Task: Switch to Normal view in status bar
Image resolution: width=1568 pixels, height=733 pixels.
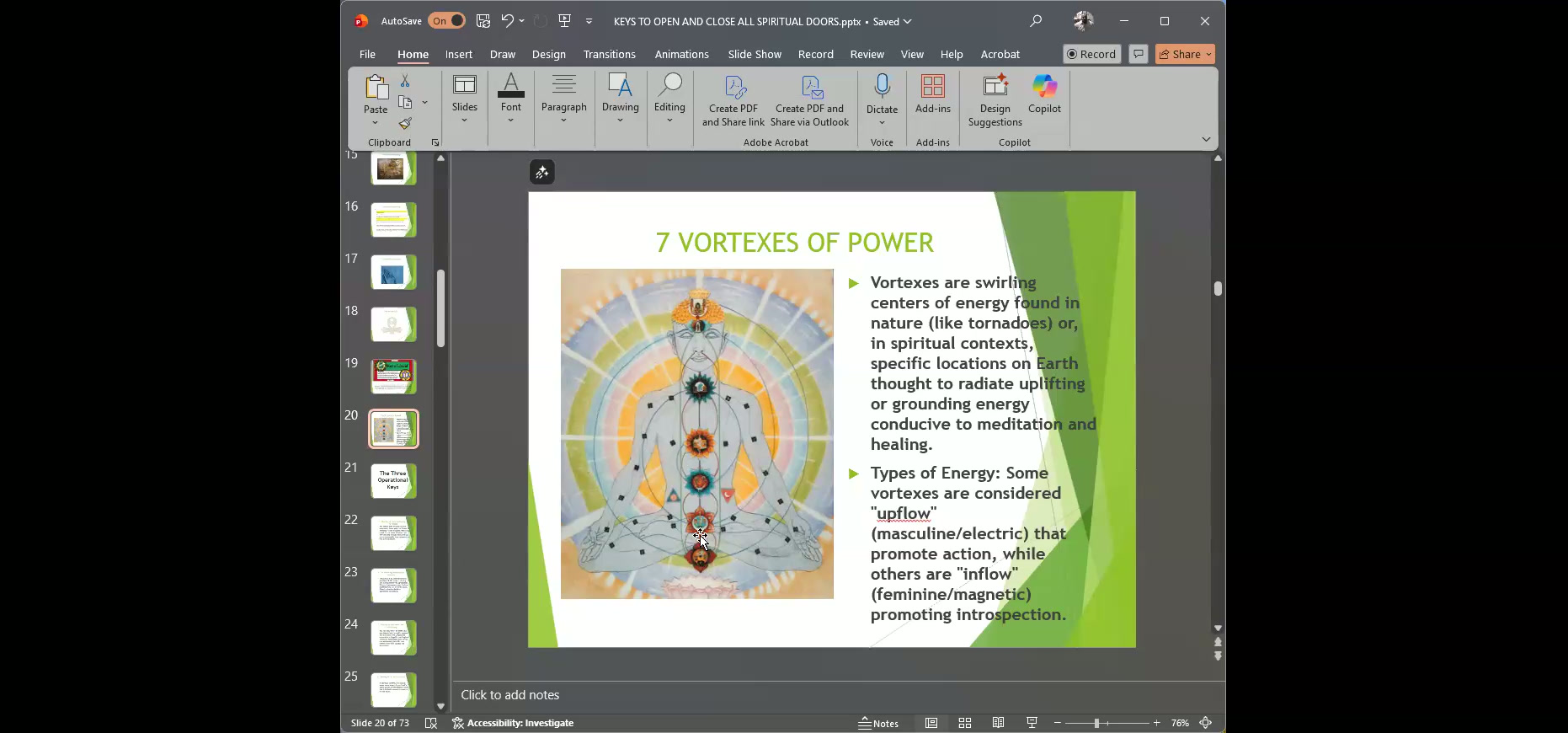Action: 931,723
